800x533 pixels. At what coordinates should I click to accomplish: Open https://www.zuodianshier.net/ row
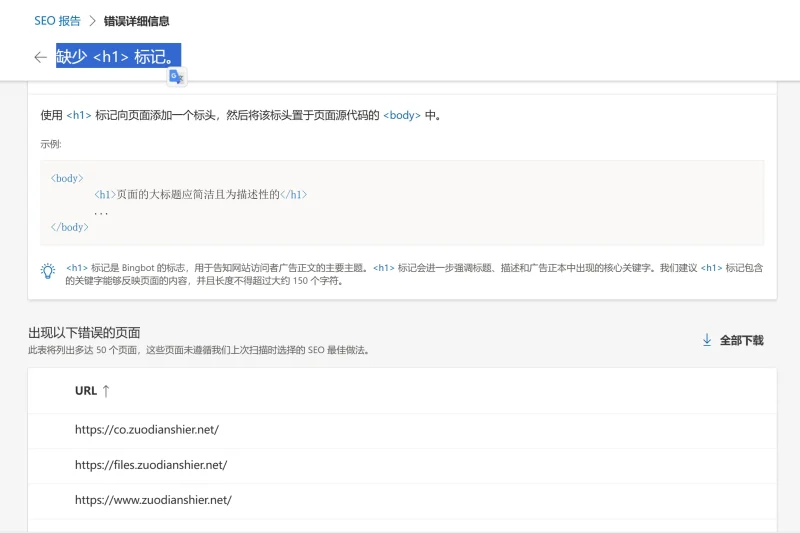click(x=402, y=500)
